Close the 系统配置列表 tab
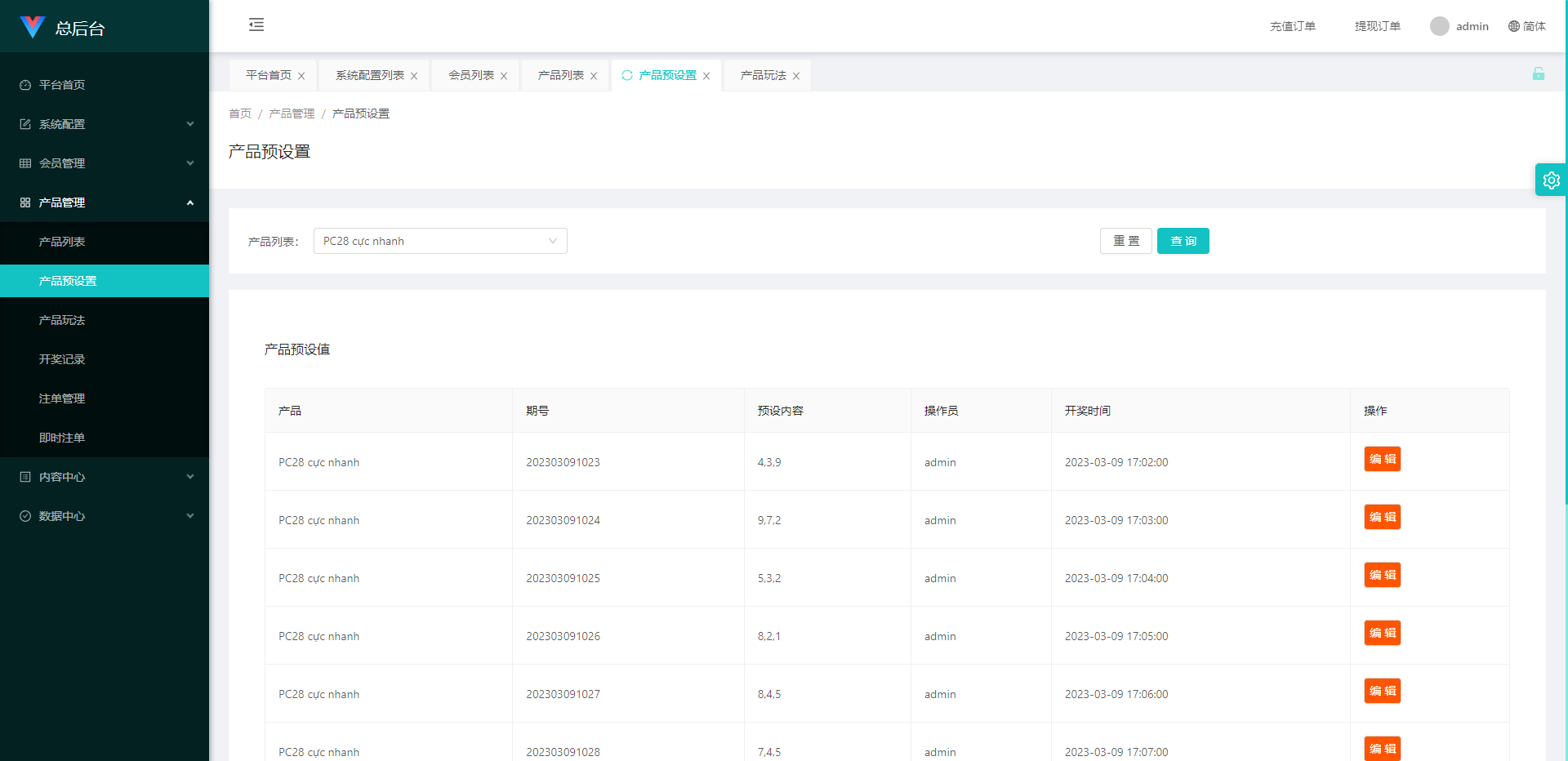Image resolution: width=1568 pixels, height=761 pixels. pos(414,76)
